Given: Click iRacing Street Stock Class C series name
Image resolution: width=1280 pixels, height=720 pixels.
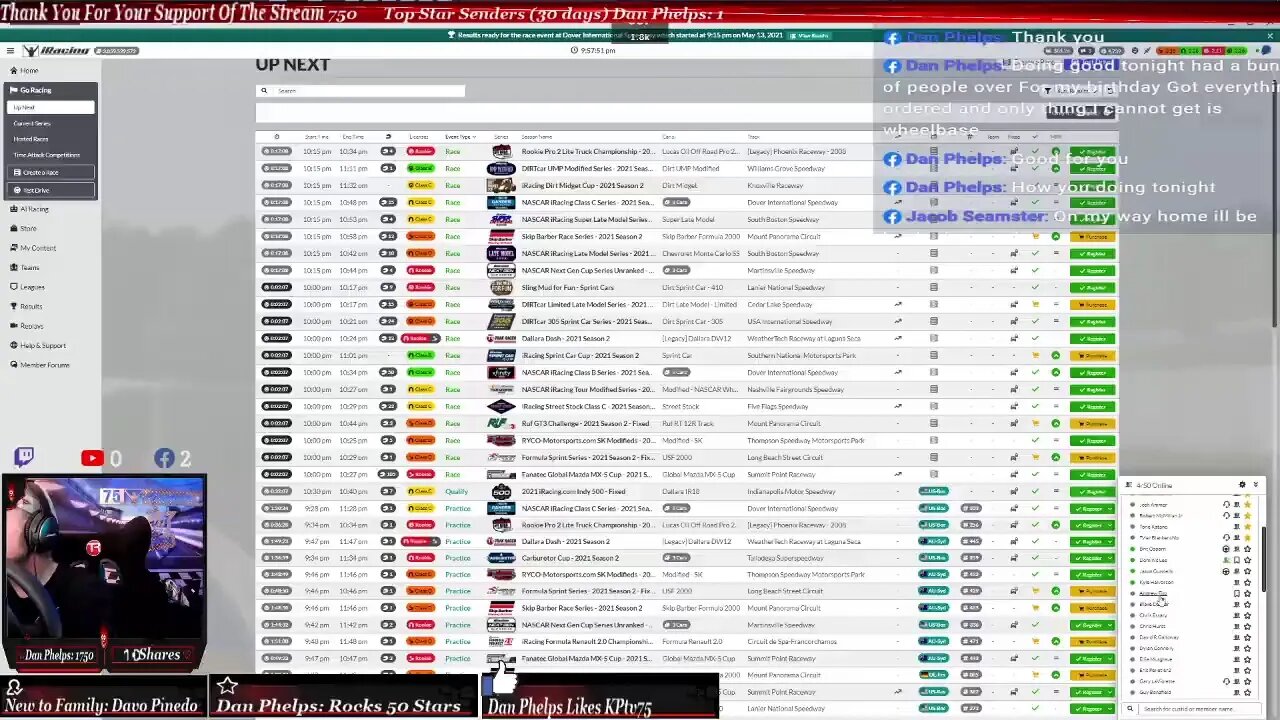Looking at the screenshot, I should [588, 407].
